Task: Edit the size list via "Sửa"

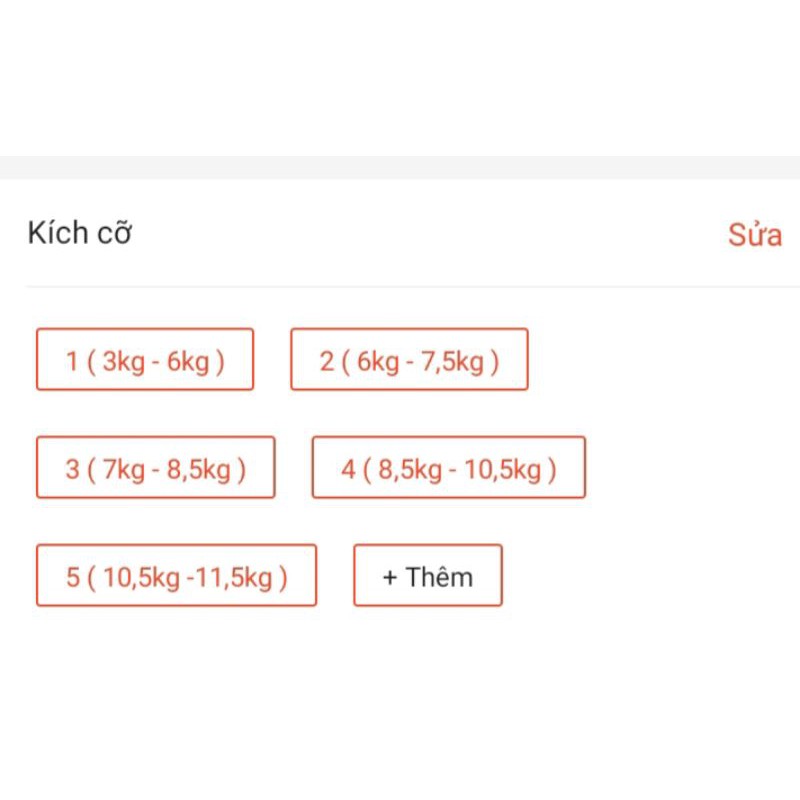Action: [754, 236]
